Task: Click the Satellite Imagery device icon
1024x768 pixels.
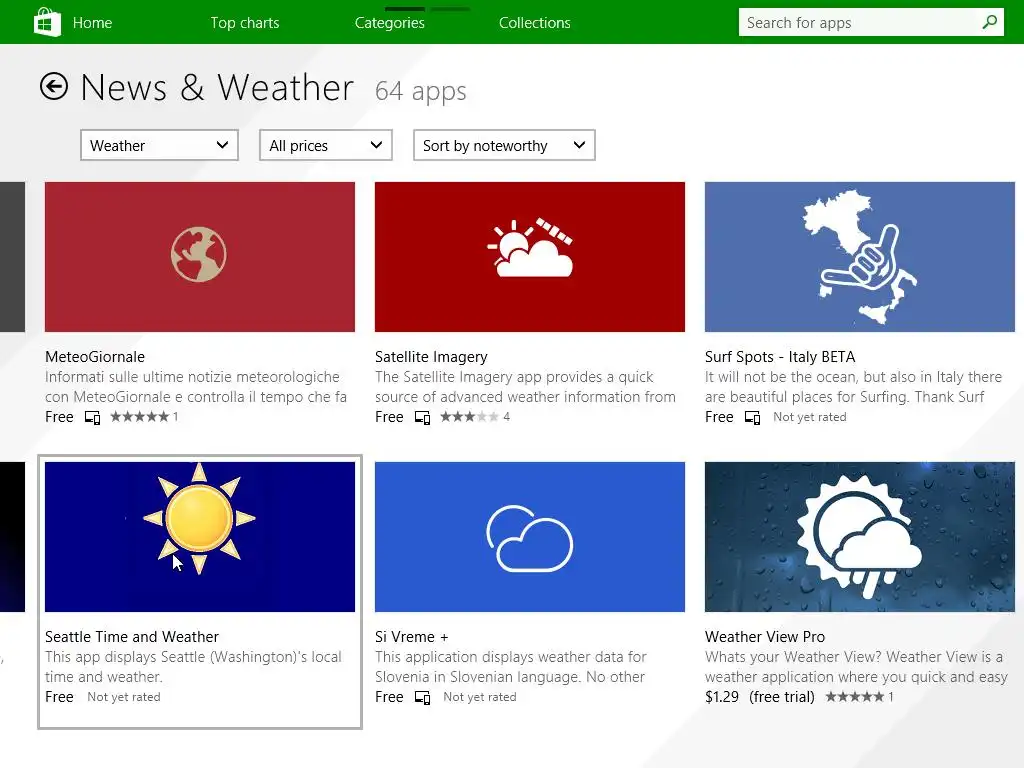Action: (423, 417)
